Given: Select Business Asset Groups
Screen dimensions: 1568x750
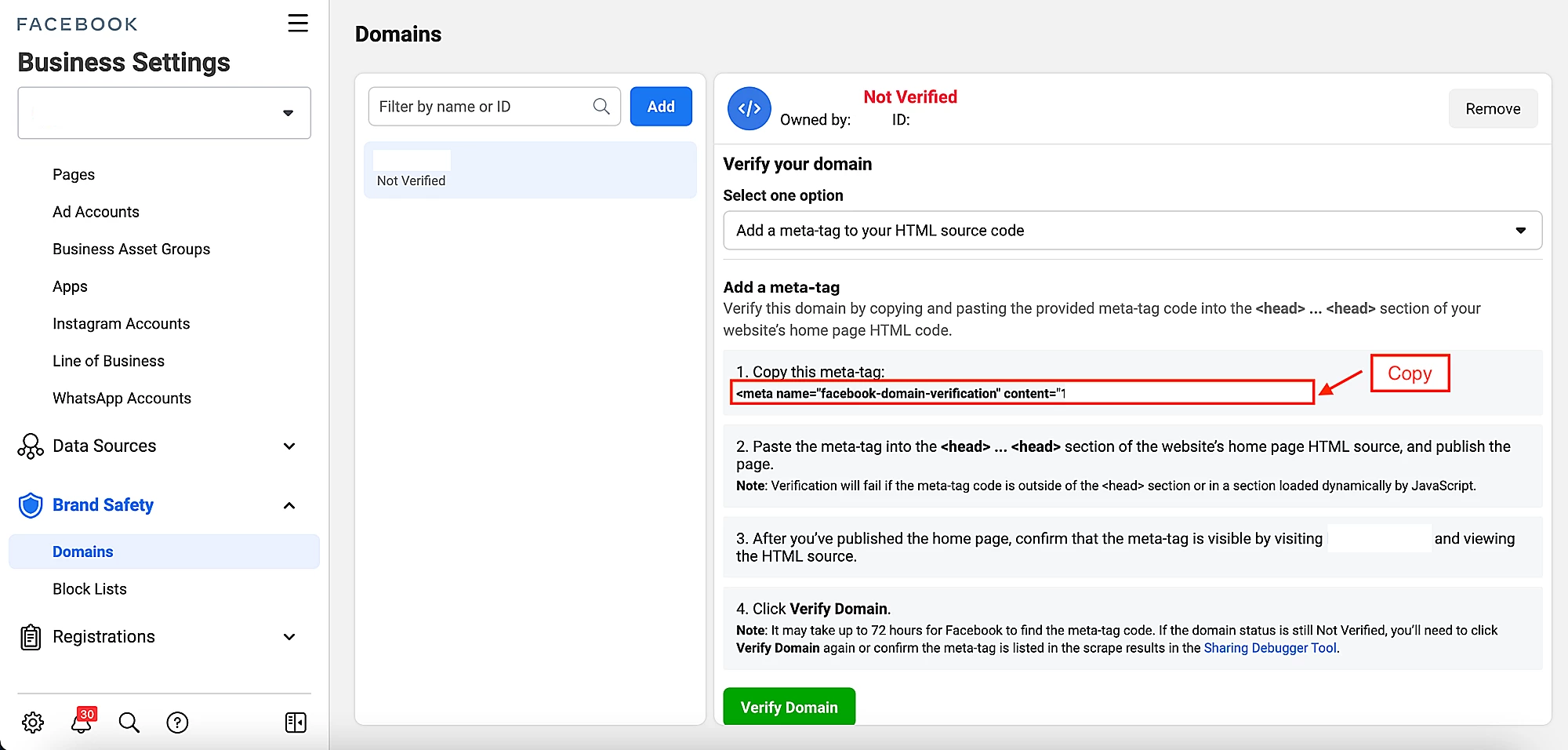Looking at the screenshot, I should point(131,249).
